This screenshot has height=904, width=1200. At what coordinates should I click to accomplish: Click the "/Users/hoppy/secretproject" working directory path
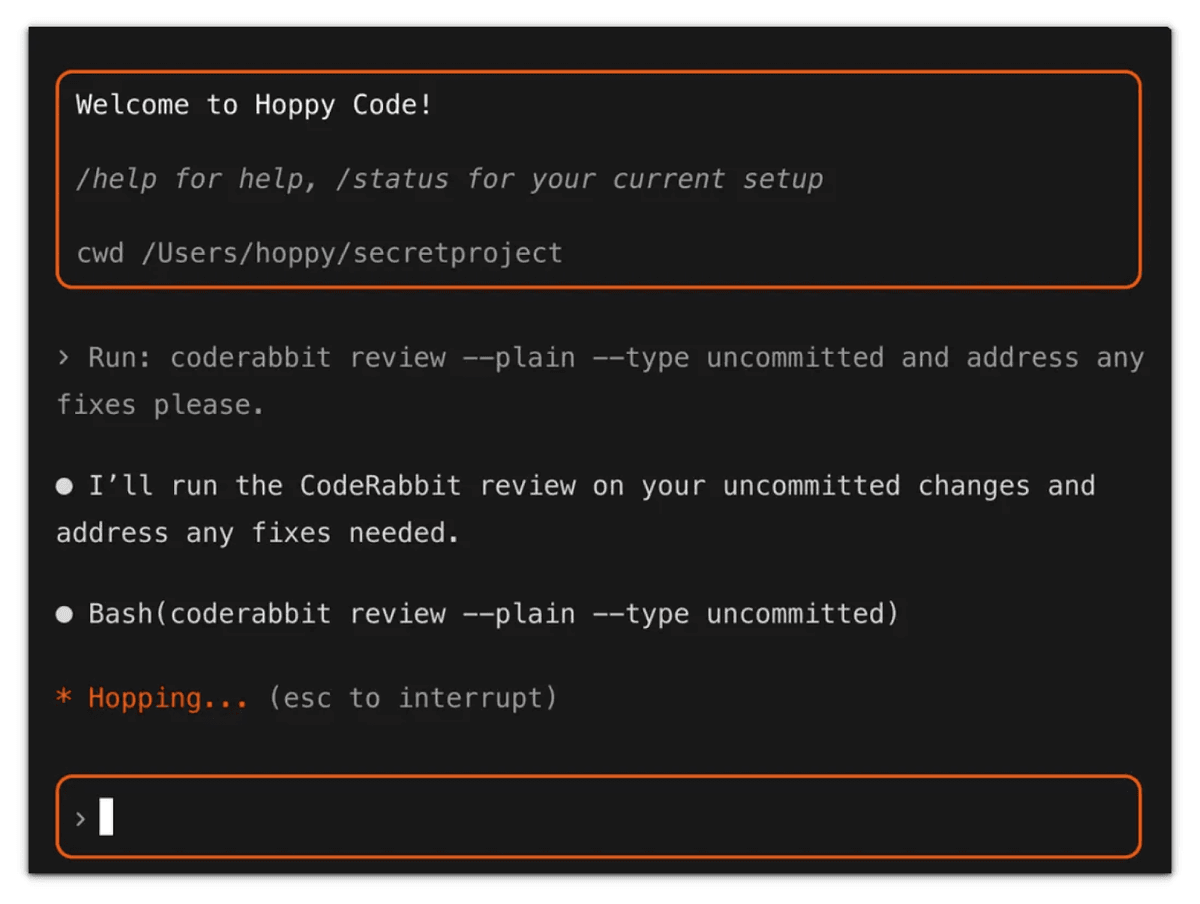352,253
